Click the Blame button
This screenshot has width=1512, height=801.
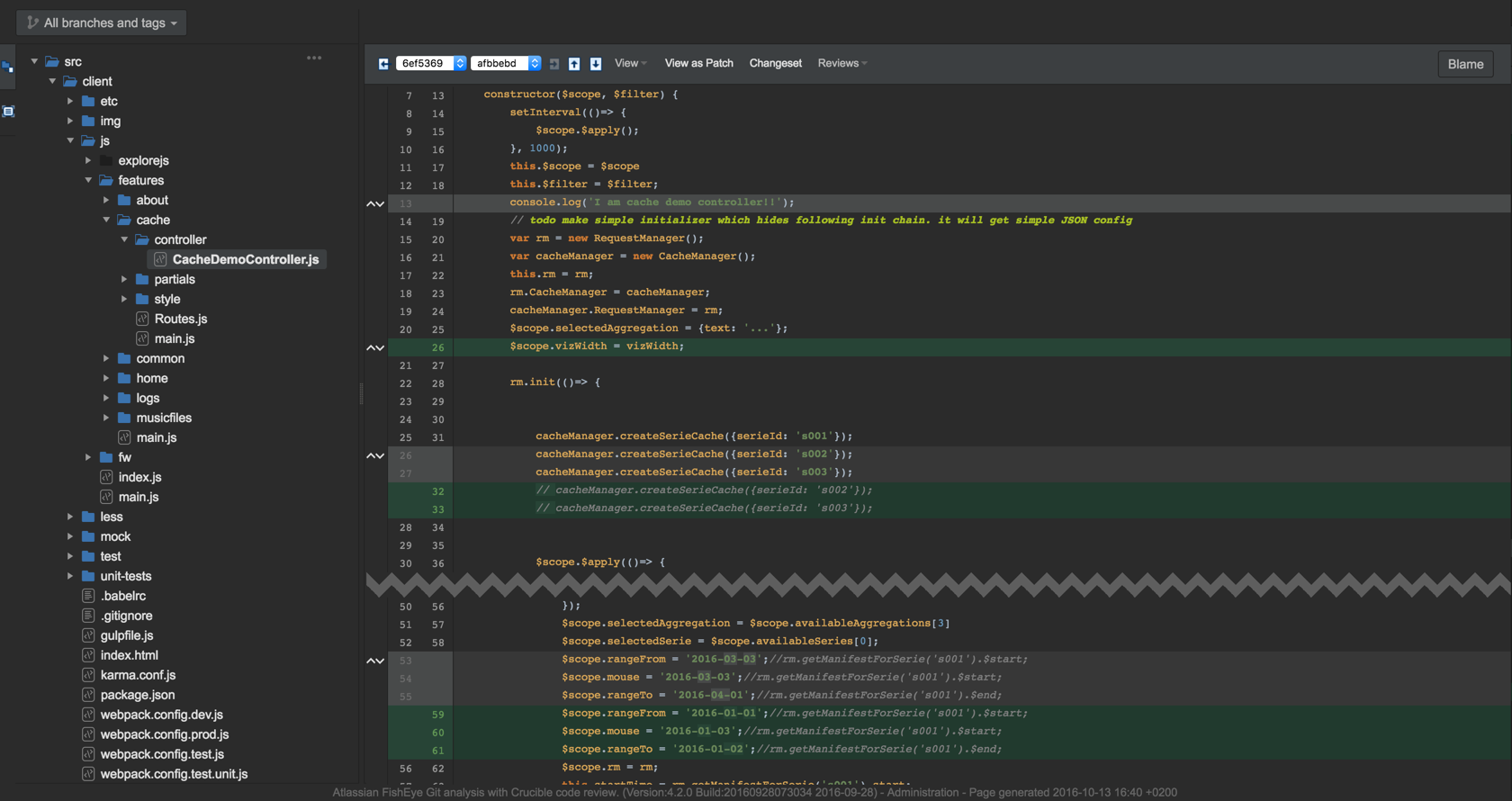1465,64
